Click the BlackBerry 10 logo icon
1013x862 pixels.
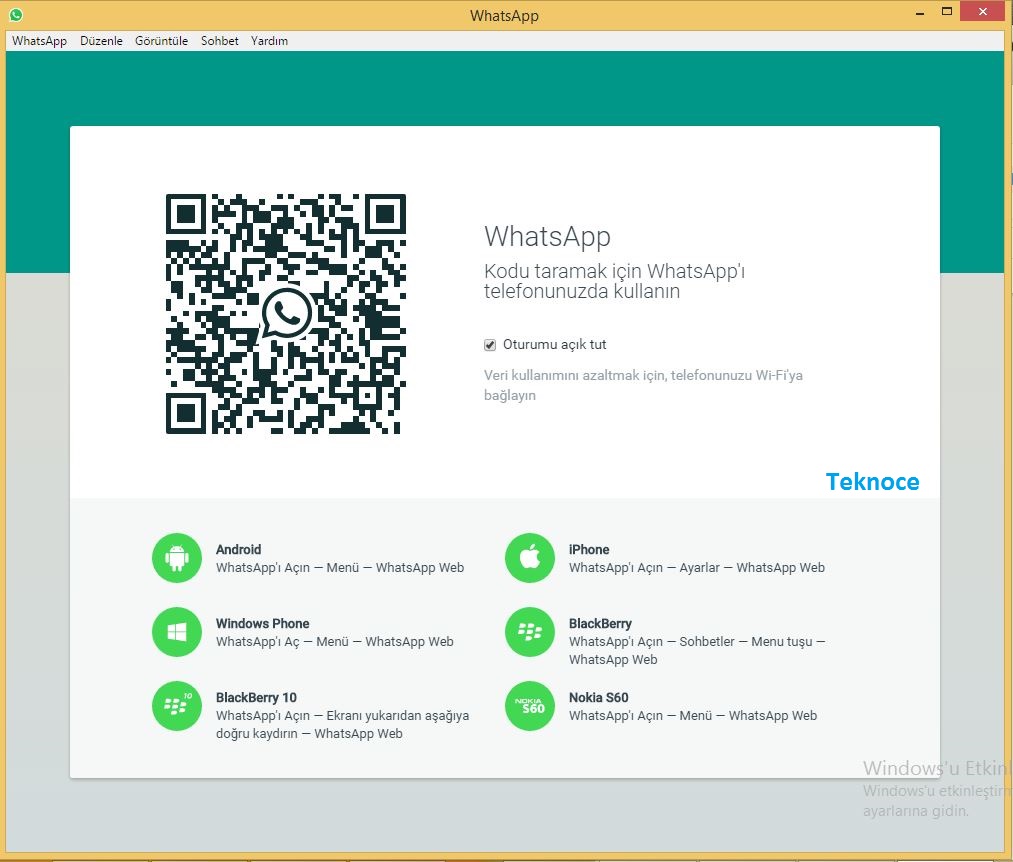(x=176, y=706)
